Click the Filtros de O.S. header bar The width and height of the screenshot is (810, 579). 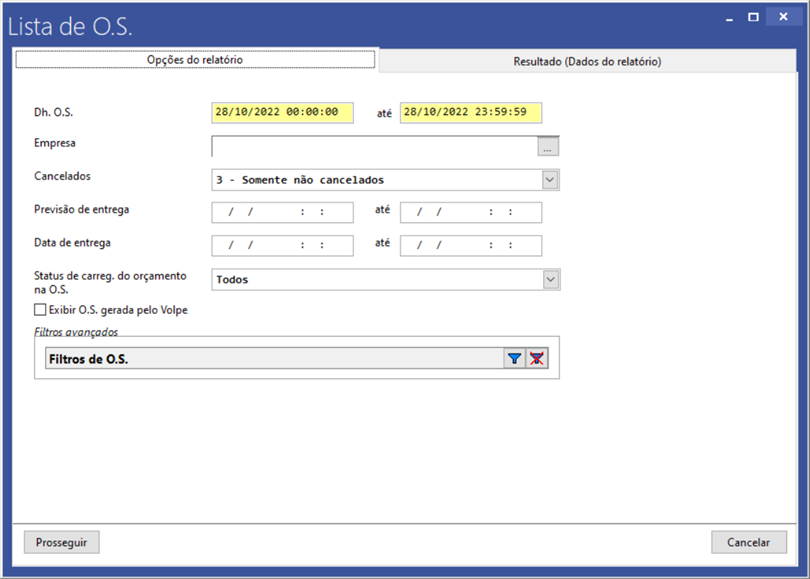(x=270, y=359)
